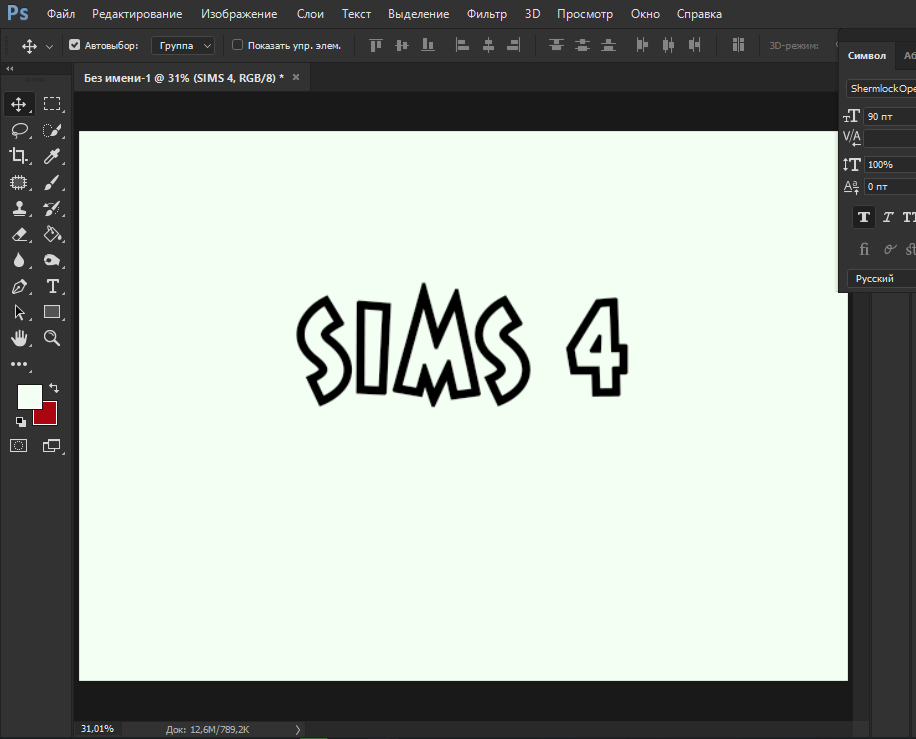Viewport: 916px width, 739px height.
Task: Select the Horizontal Type tool
Action: point(53,286)
